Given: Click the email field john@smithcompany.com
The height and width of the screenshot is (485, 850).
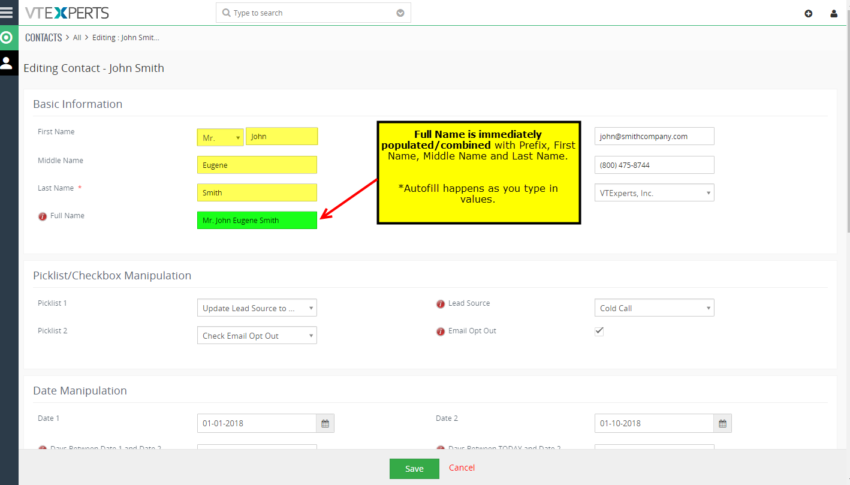Looking at the screenshot, I should (x=654, y=136).
